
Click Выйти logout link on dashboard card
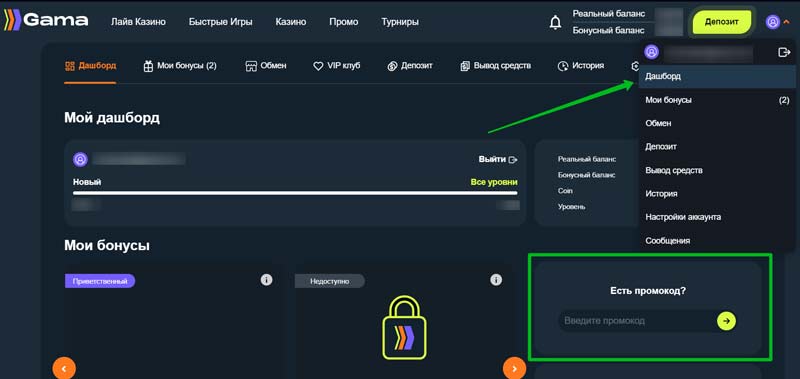pyautogui.click(x=498, y=160)
